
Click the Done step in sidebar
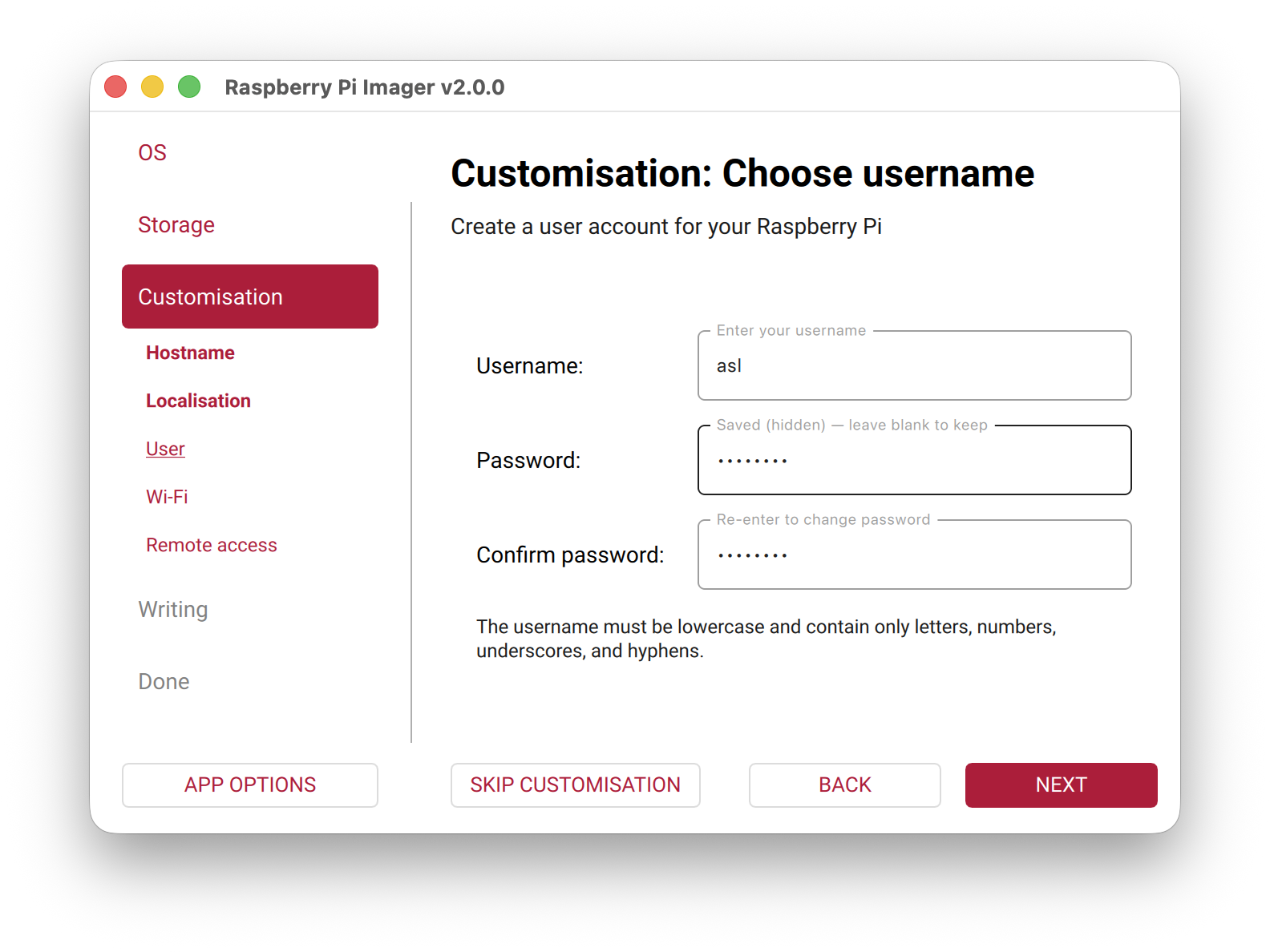click(x=164, y=681)
